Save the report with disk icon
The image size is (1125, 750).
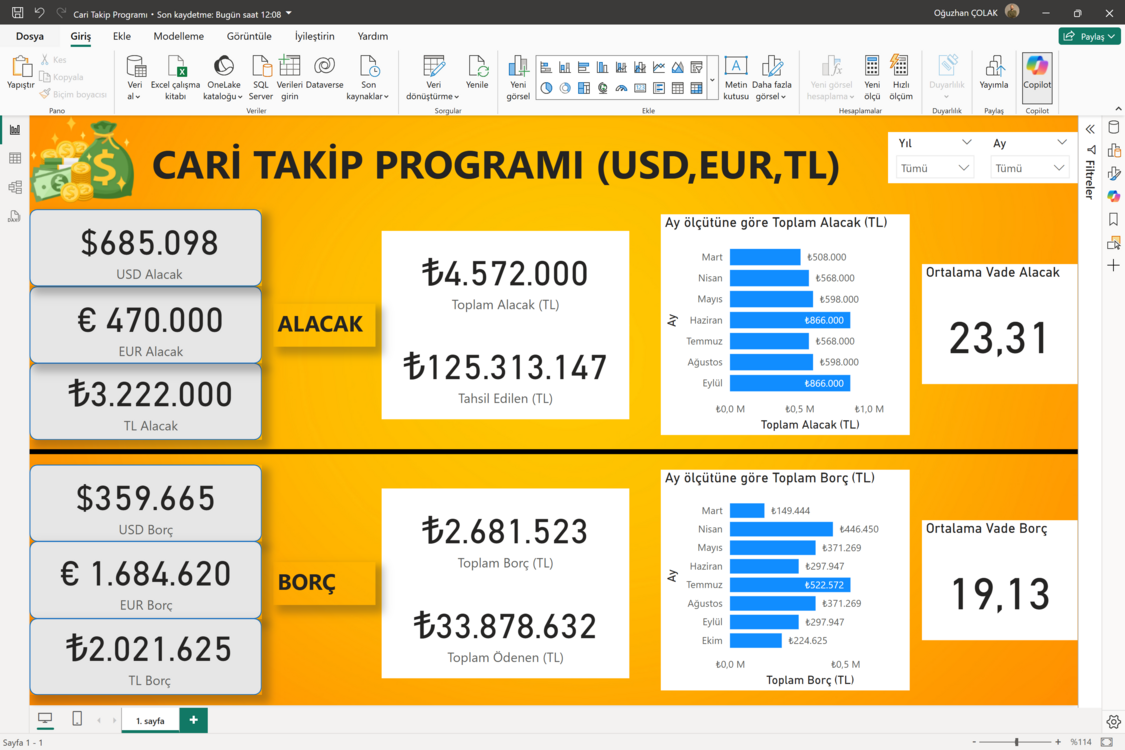pos(17,13)
